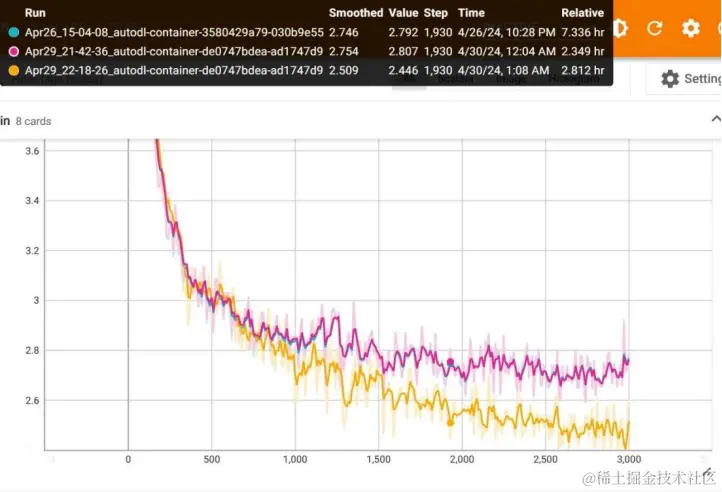The image size is (722, 492).
Task: Collapse the 8 cards group chevron
Action: pyautogui.click(x=716, y=119)
